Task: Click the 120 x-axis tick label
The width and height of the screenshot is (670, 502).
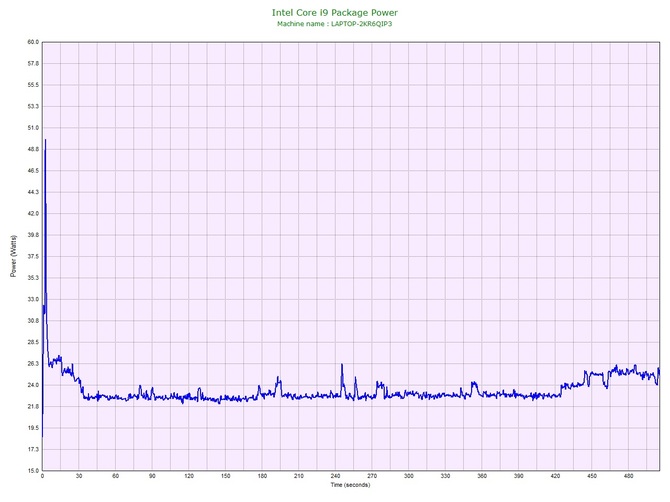Action: (189, 476)
